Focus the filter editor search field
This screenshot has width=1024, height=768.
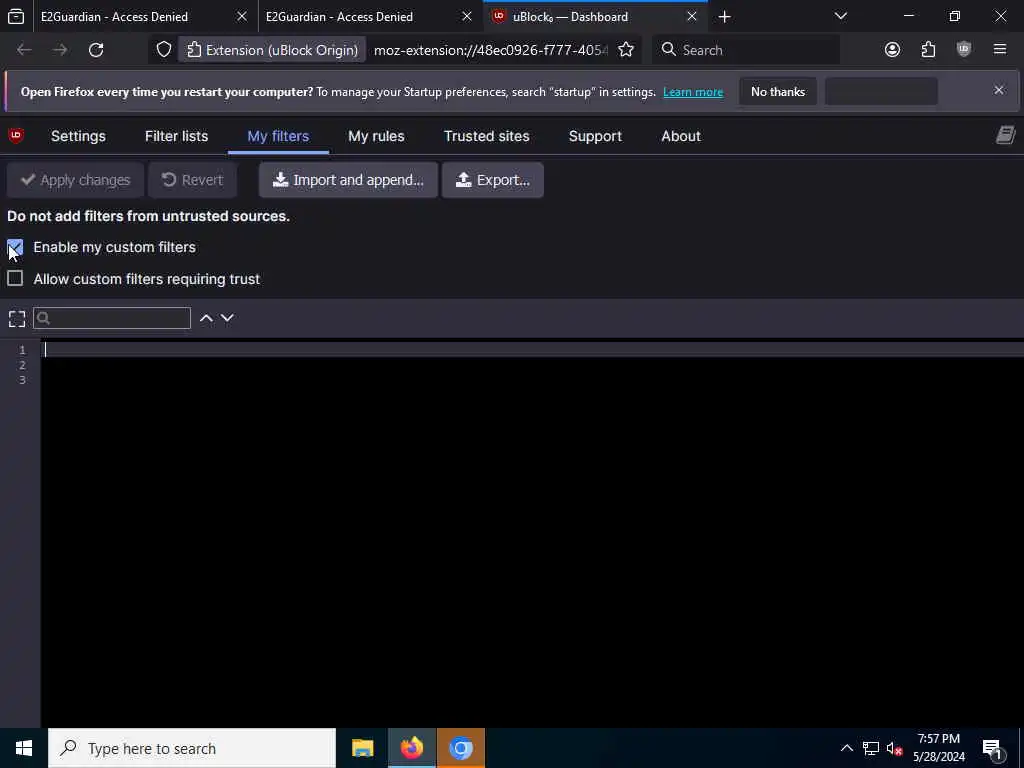[112, 318]
